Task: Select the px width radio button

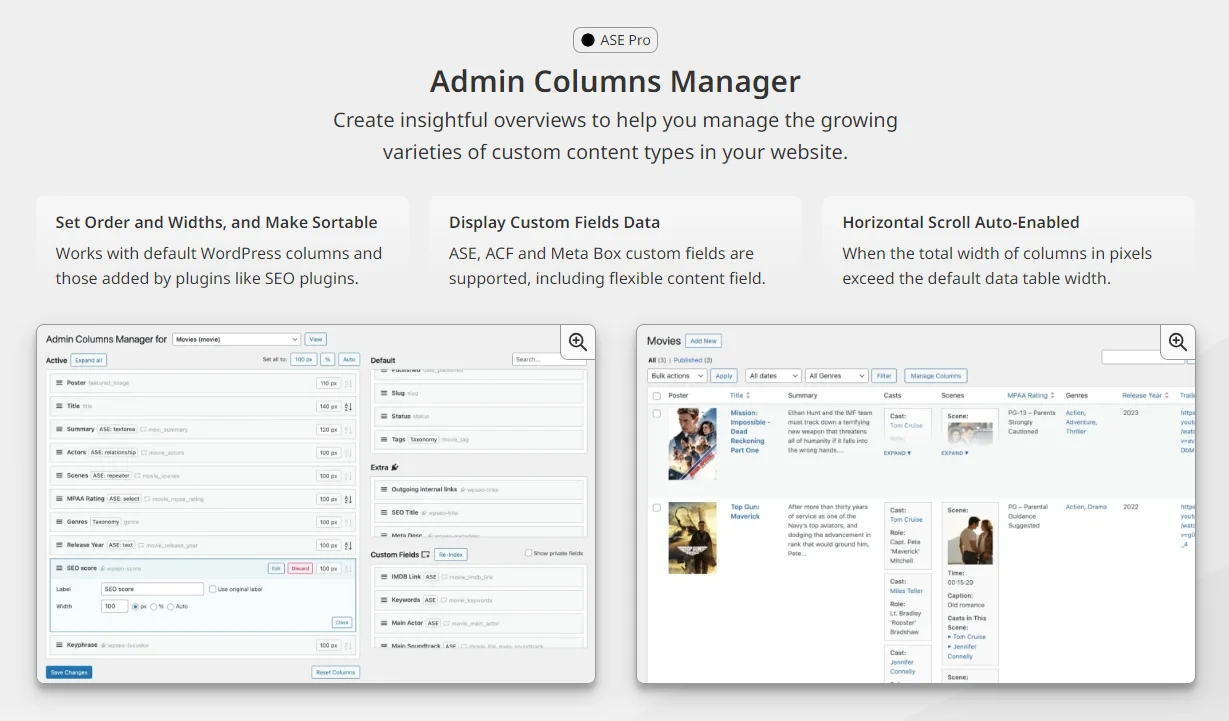Action: [x=136, y=606]
